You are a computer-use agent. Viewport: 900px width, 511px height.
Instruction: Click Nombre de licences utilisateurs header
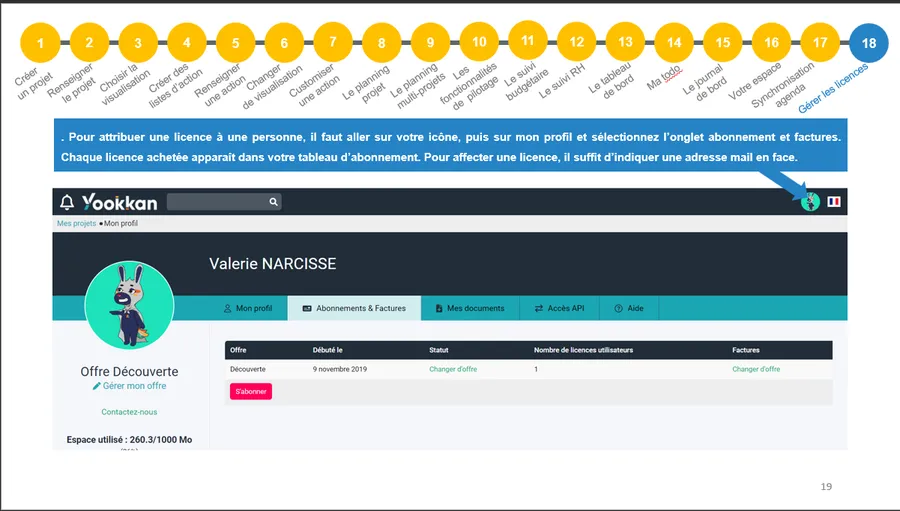point(584,350)
